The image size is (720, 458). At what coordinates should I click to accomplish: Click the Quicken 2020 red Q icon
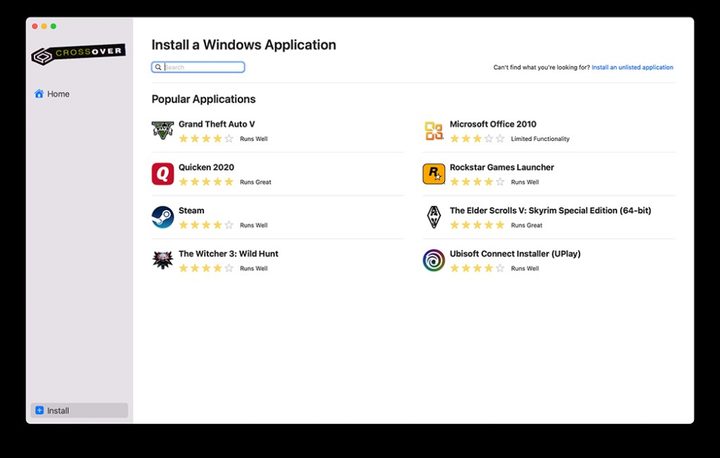[x=162, y=174]
